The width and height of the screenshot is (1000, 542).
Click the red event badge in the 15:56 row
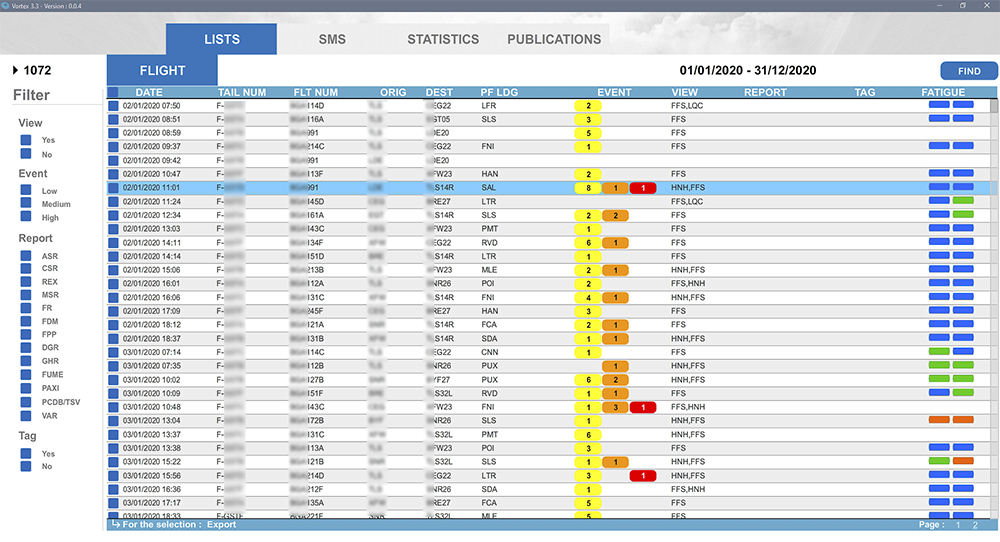point(643,476)
